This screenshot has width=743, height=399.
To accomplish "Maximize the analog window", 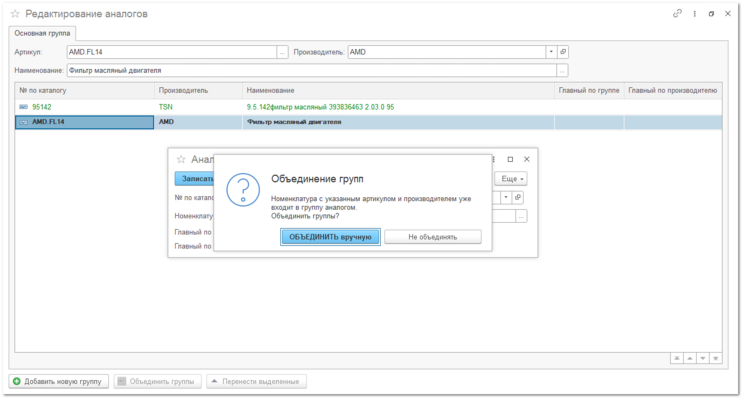I will 510,159.
